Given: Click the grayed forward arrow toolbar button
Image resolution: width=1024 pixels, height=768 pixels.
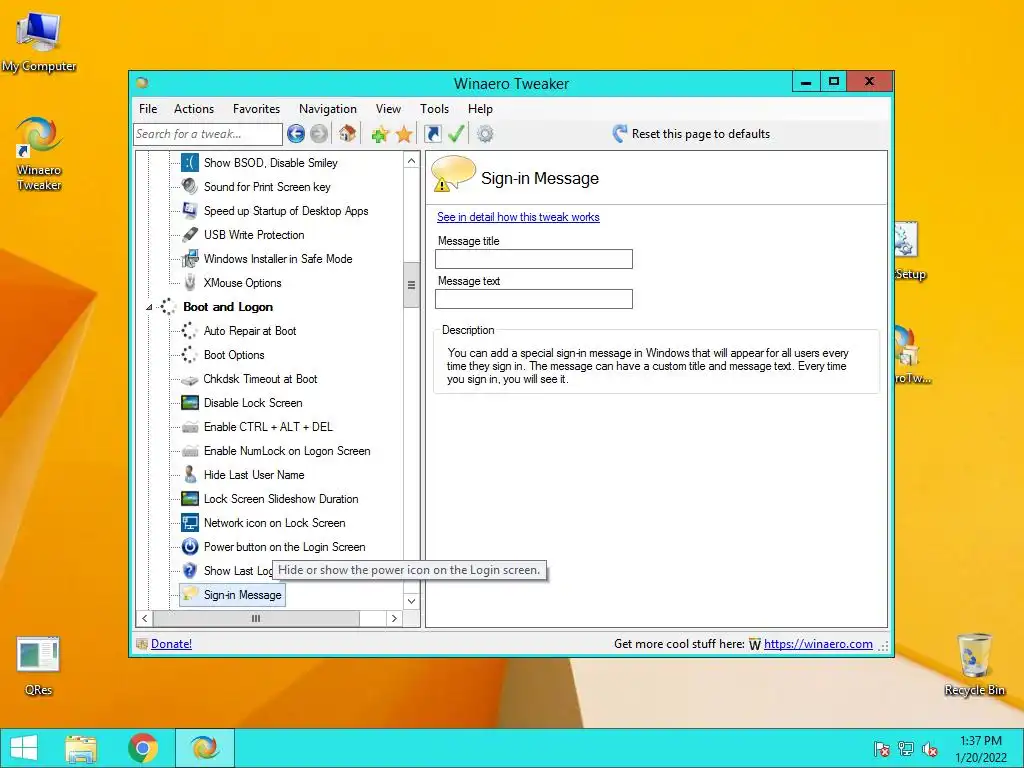Looking at the screenshot, I should click(x=319, y=134).
